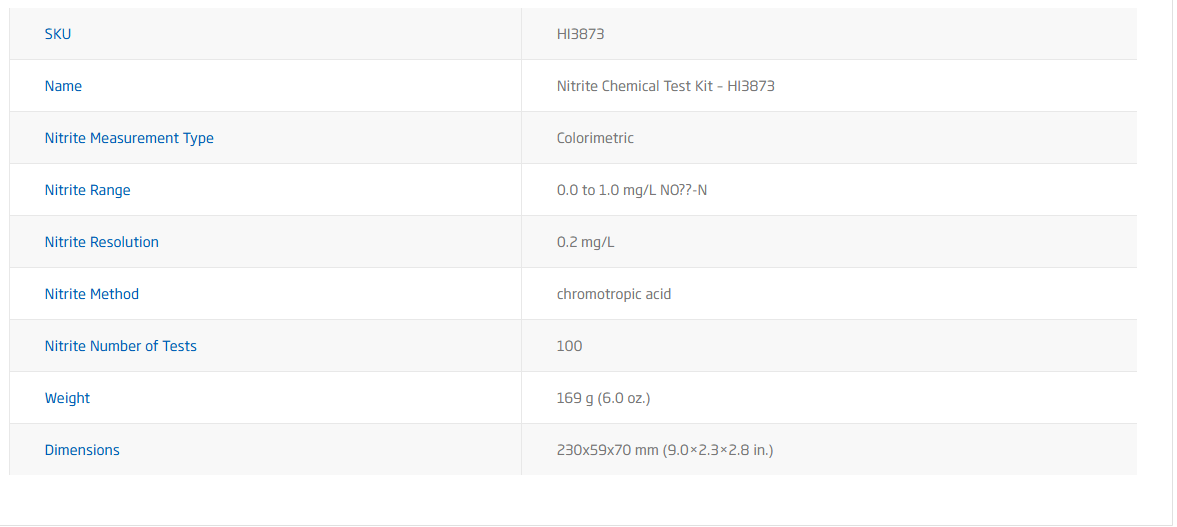Click the thin vertical border at the page's right edge
The width and height of the screenshot is (1177, 527).
1172,260
